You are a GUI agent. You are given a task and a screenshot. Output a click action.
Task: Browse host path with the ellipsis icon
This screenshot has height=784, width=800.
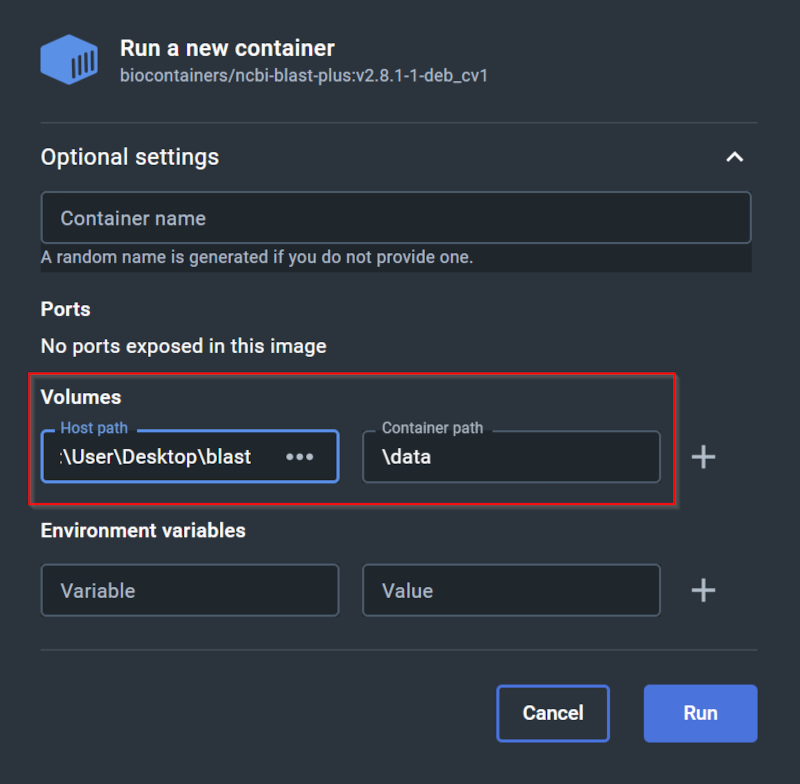pos(299,457)
